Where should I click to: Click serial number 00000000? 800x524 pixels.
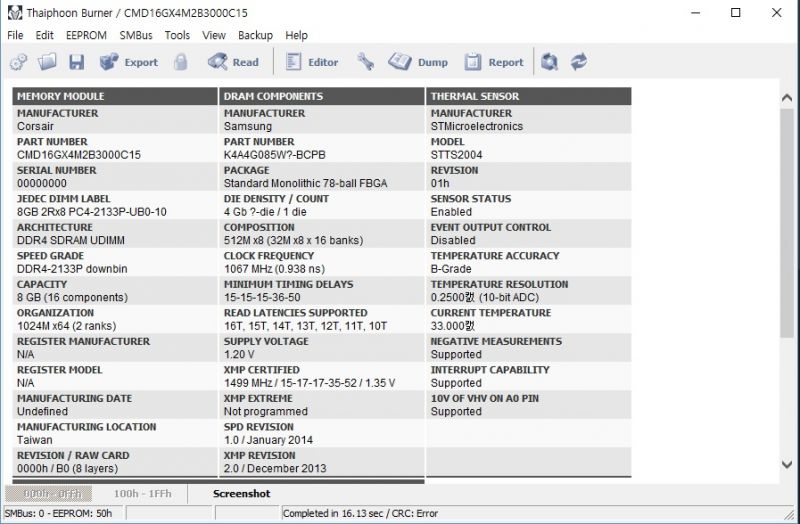[42, 183]
